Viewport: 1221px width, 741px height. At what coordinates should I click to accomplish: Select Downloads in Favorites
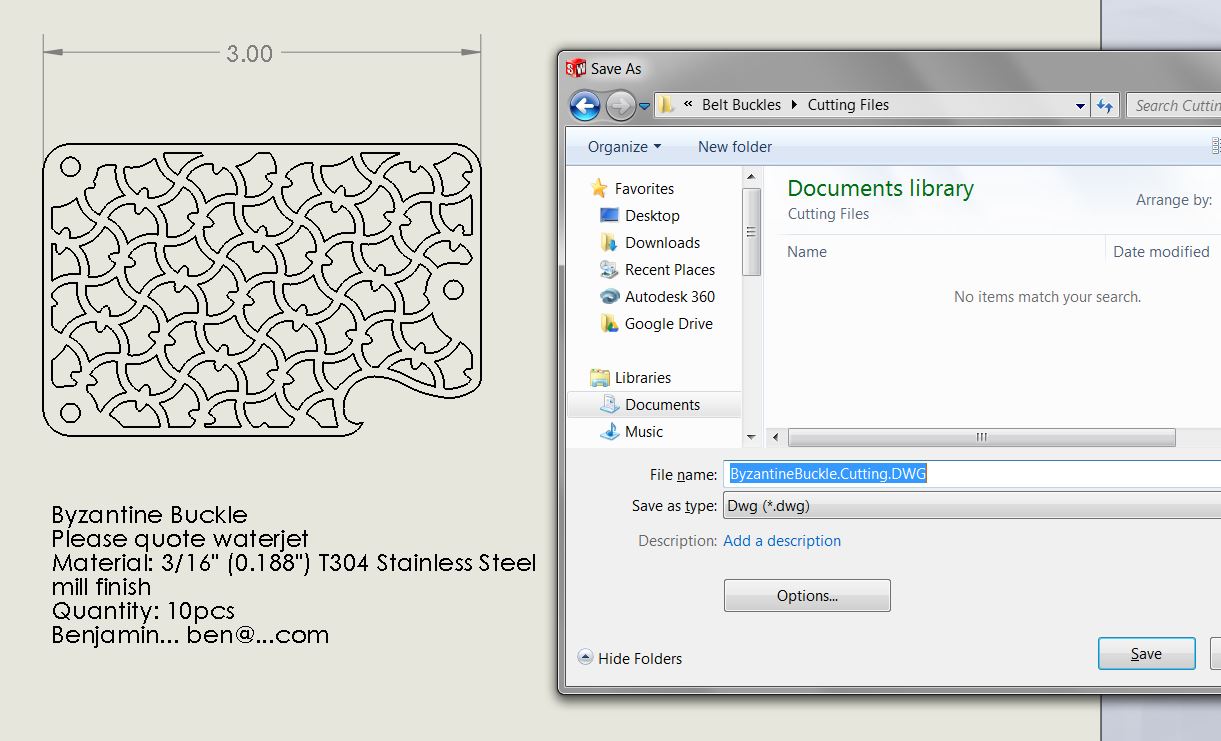tap(662, 243)
